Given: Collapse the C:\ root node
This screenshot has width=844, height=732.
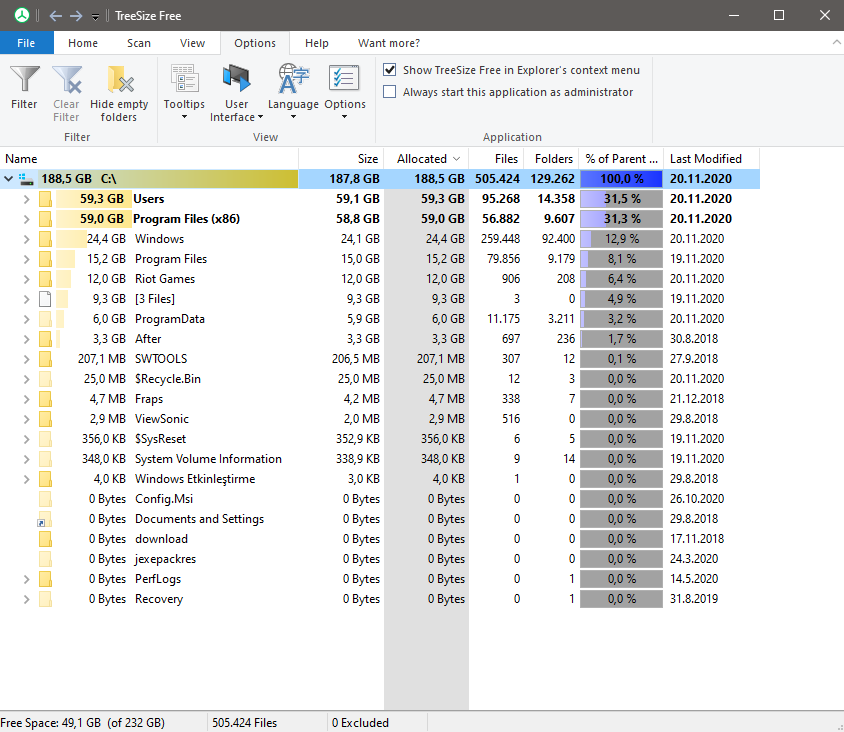Looking at the screenshot, I should coord(9,179).
